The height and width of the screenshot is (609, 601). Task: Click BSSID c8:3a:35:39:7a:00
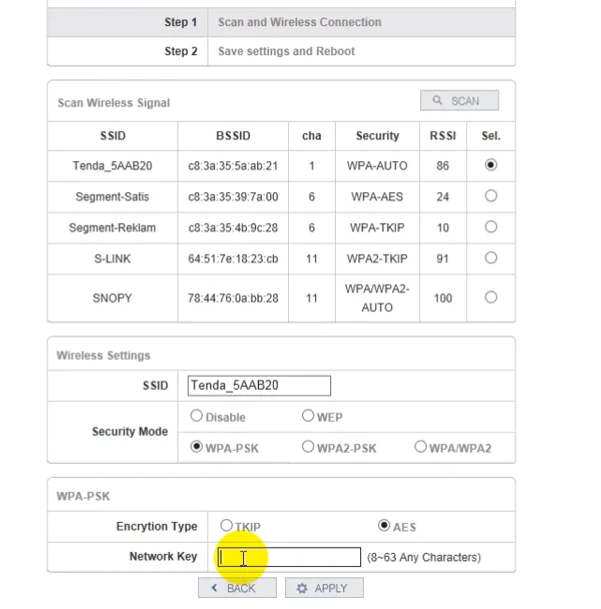pos(233,197)
